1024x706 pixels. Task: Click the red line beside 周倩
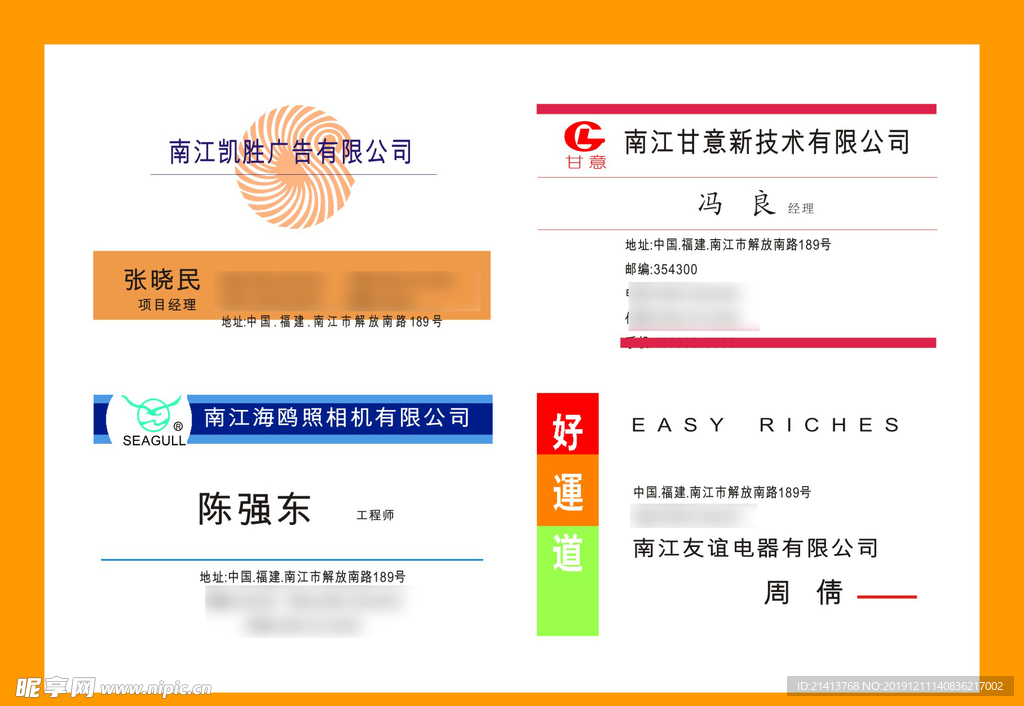click(887, 597)
